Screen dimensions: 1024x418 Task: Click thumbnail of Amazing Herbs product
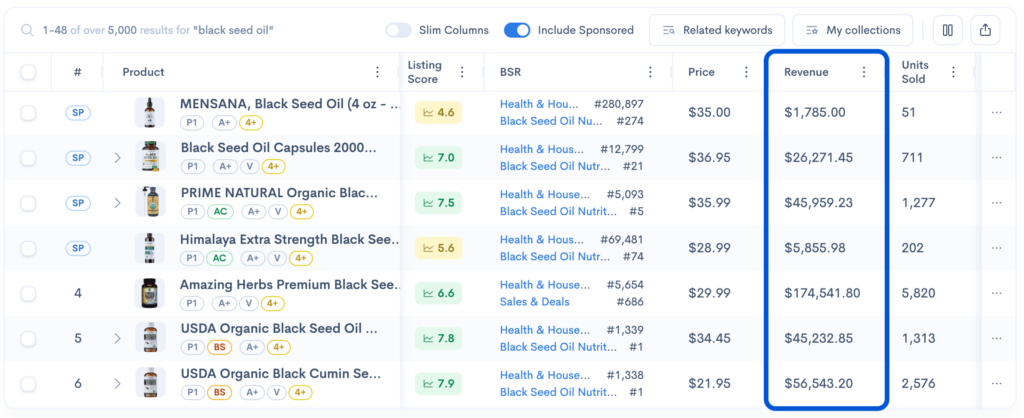click(150, 293)
